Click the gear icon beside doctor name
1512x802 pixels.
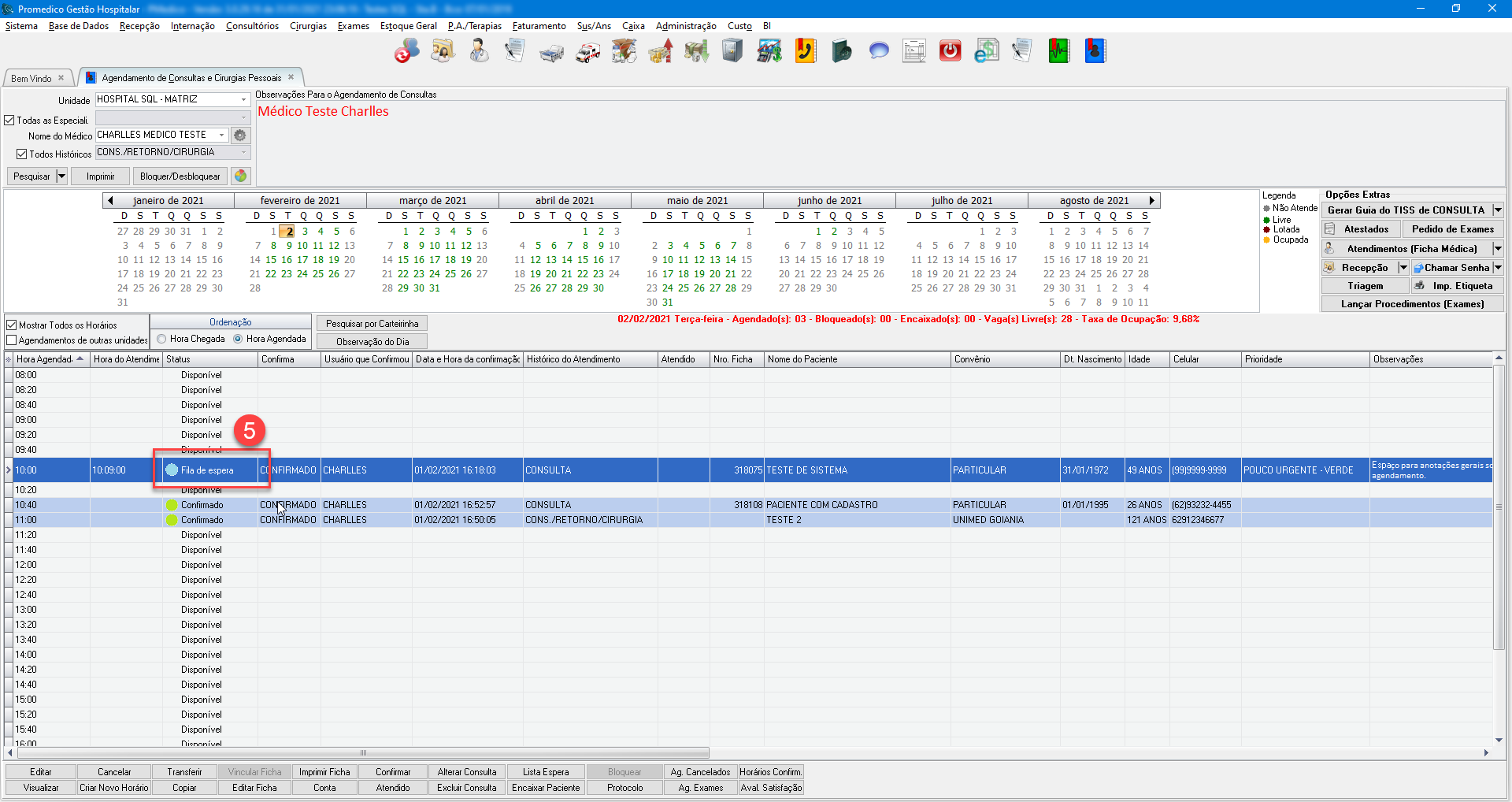tap(240, 136)
